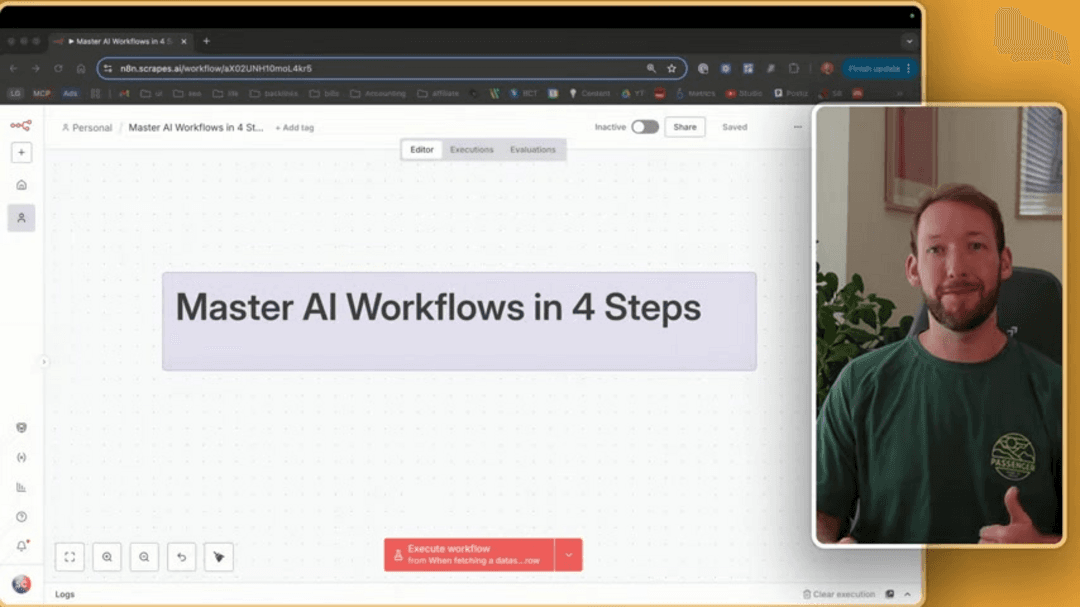
Task: Undo the last canvas action
Action: point(181,557)
